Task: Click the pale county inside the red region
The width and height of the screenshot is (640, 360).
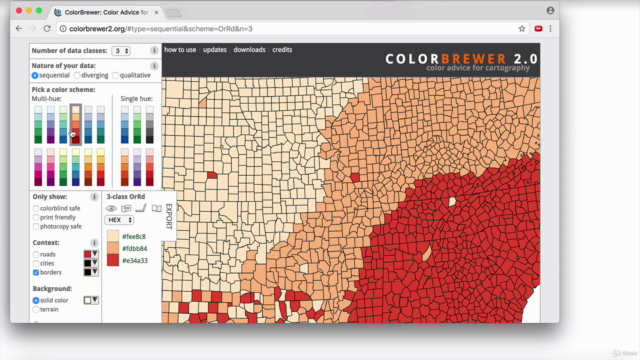Action: 452,202
